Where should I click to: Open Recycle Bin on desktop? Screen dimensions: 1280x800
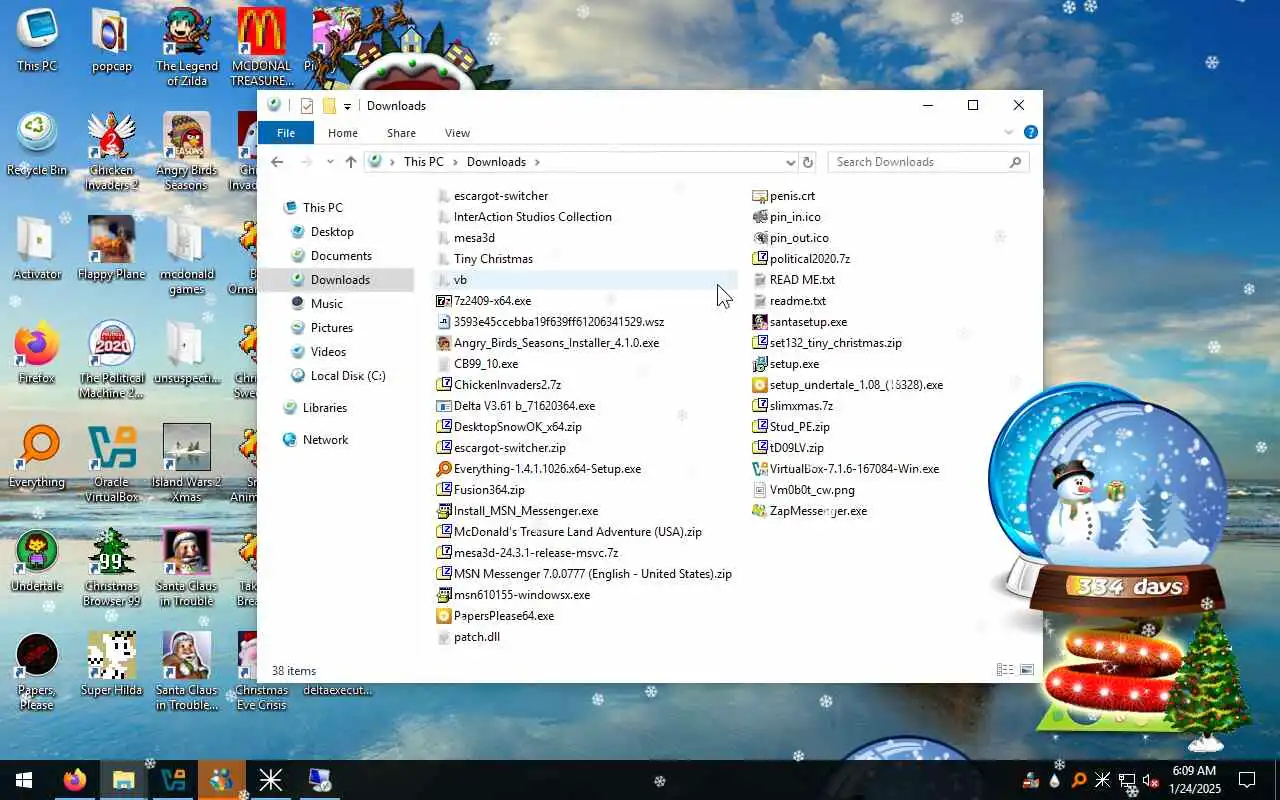tap(37, 144)
